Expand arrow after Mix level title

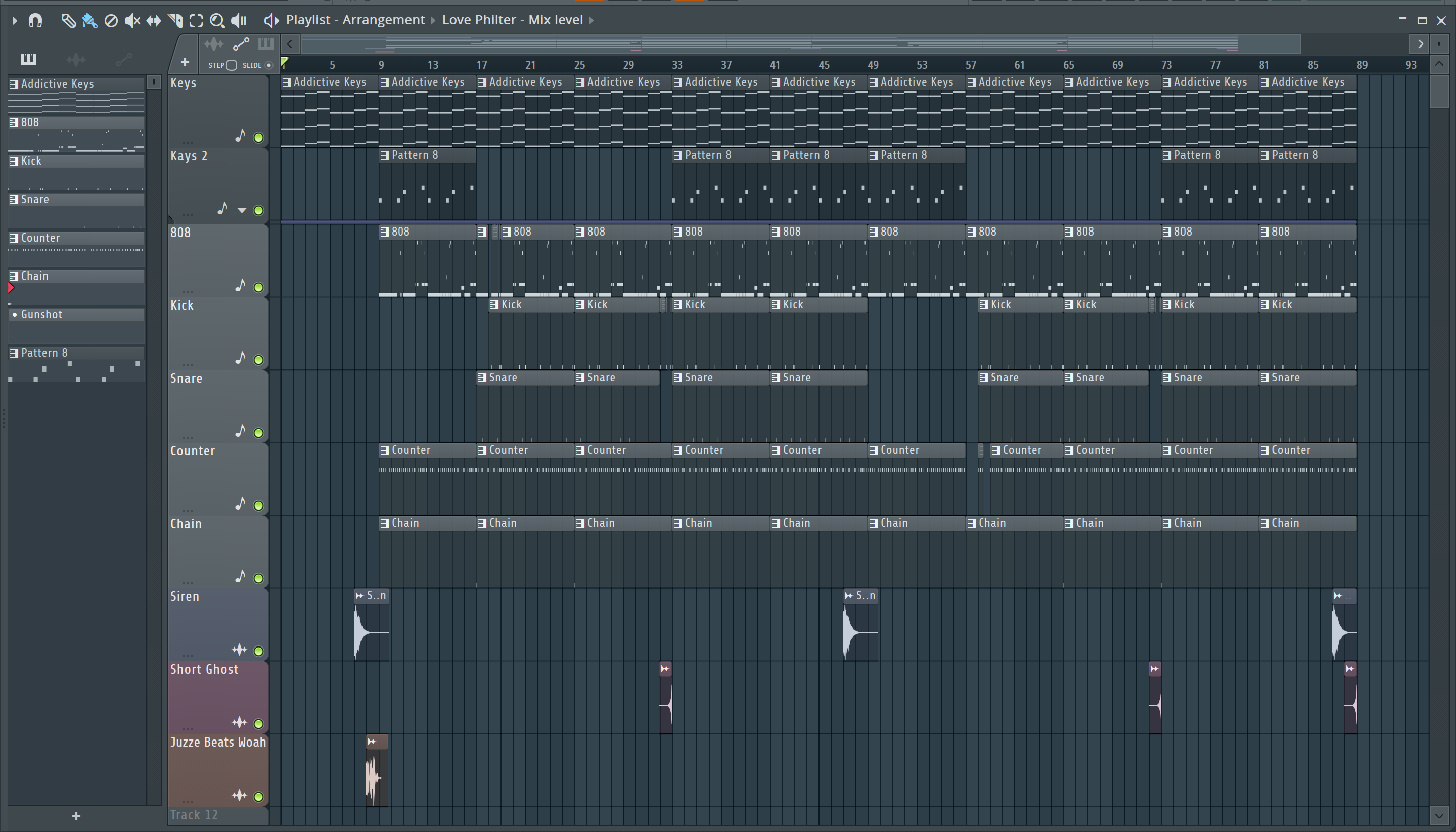click(591, 20)
